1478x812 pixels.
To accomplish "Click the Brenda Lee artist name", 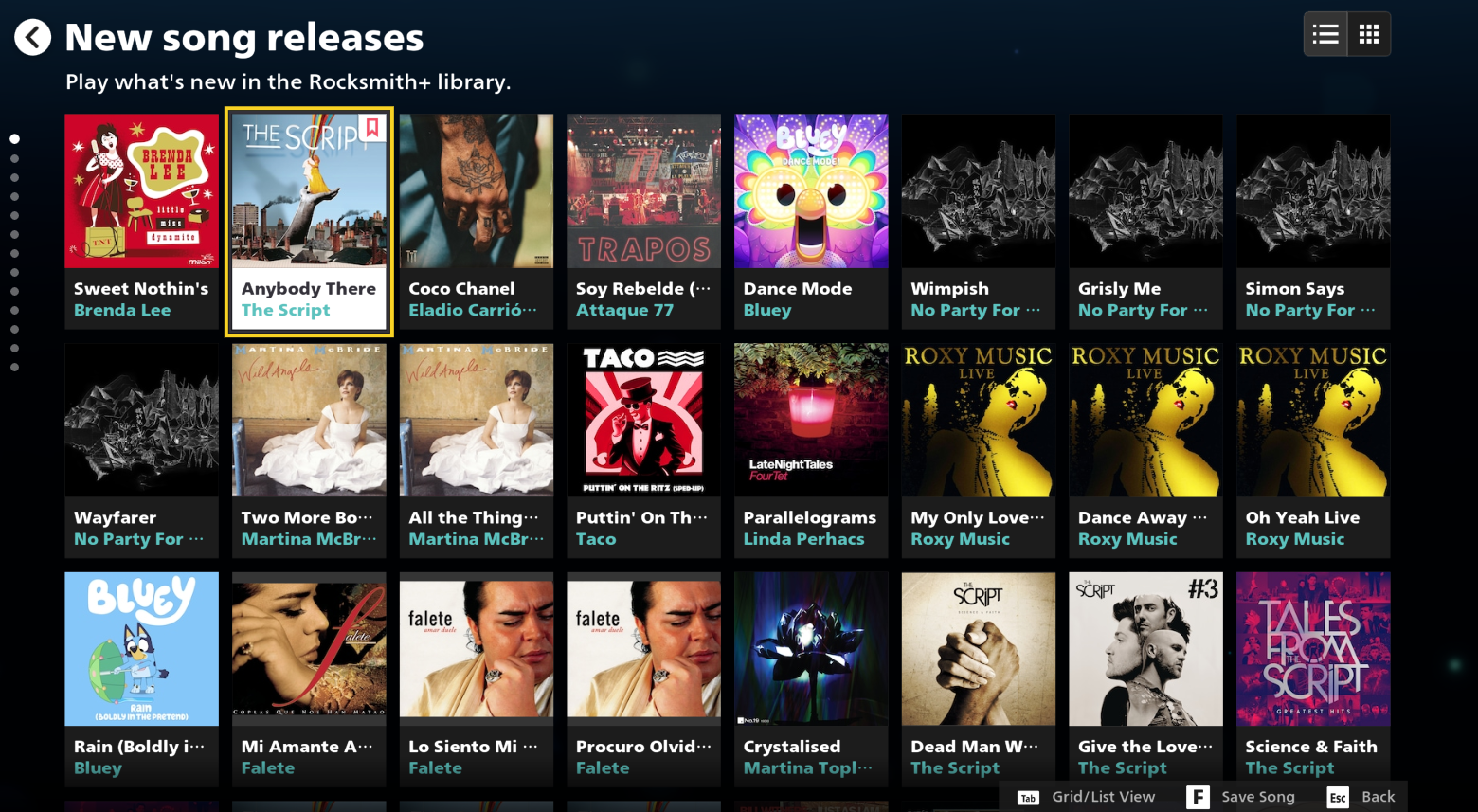I will (x=122, y=310).
